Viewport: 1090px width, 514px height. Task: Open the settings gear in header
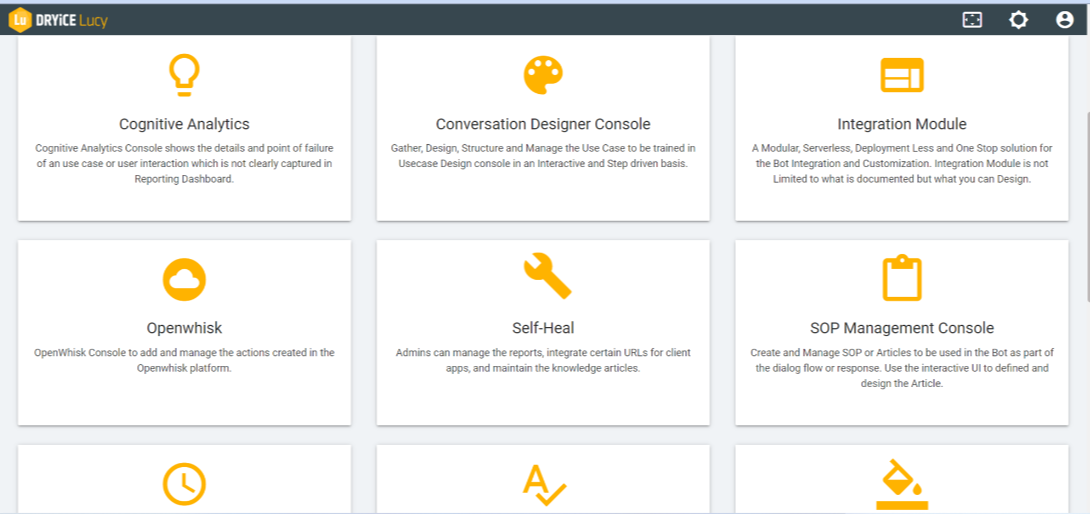tap(1018, 20)
